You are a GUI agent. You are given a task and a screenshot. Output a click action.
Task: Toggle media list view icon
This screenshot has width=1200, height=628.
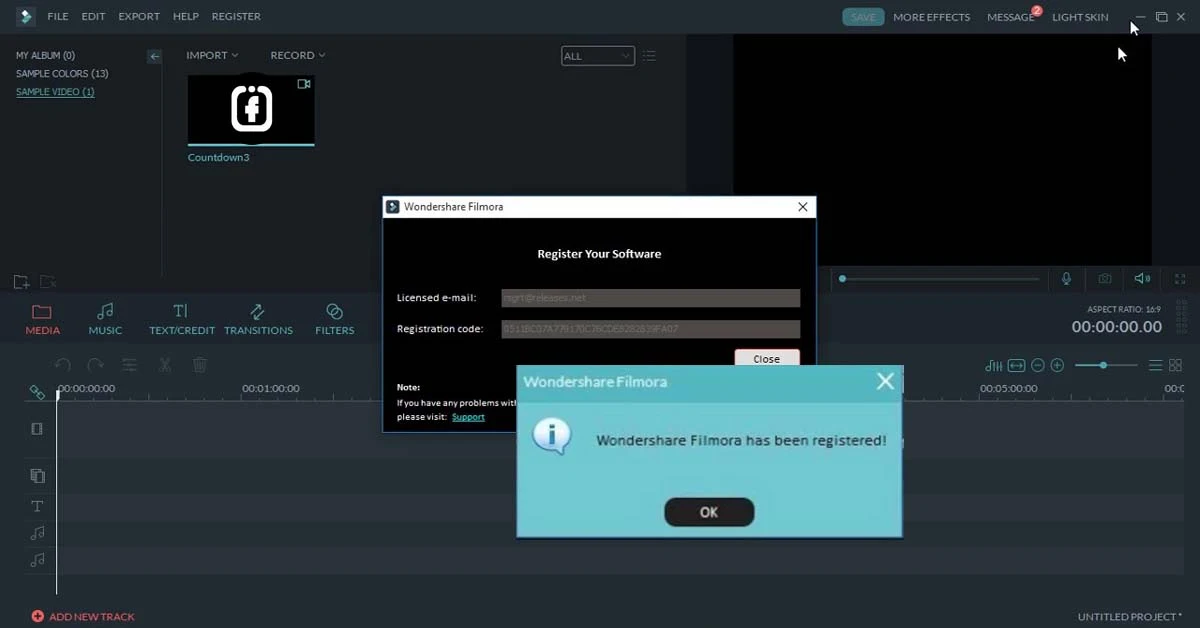649,56
